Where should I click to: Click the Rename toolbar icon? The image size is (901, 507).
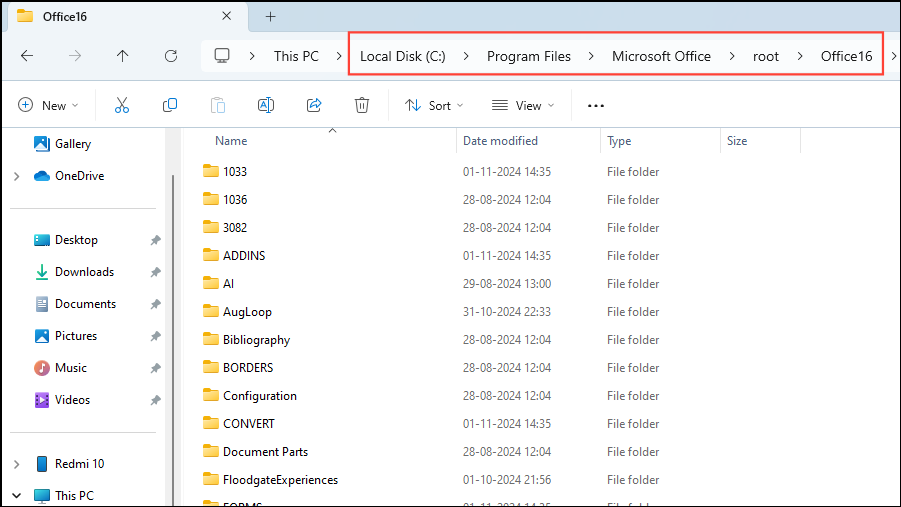pos(265,105)
